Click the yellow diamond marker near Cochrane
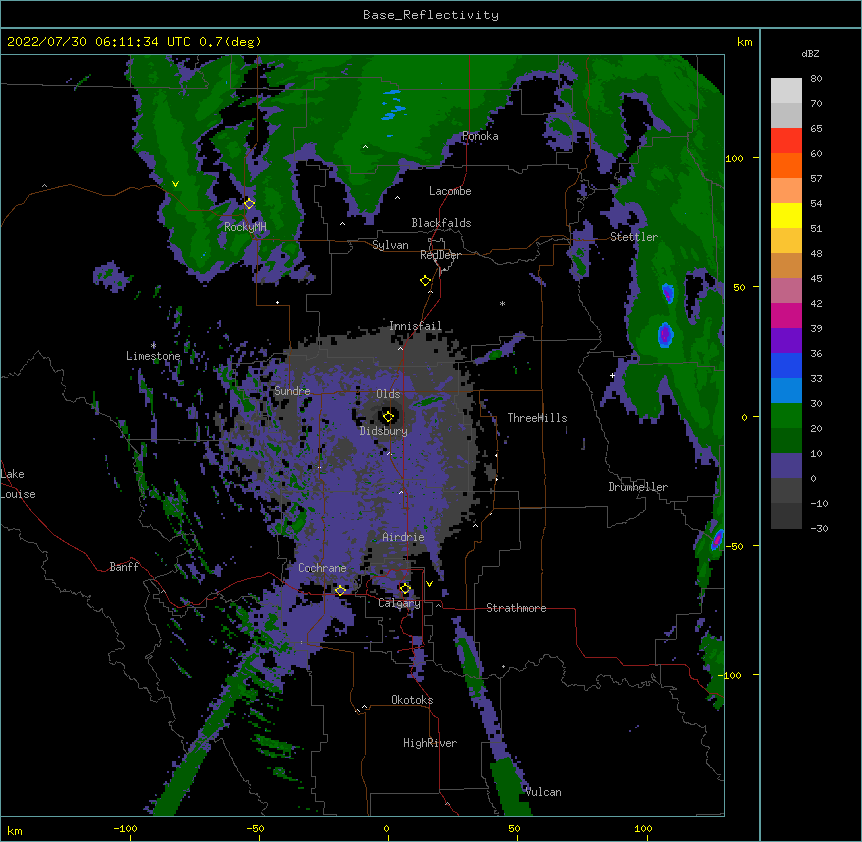The width and height of the screenshot is (862, 842). point(340,590)
